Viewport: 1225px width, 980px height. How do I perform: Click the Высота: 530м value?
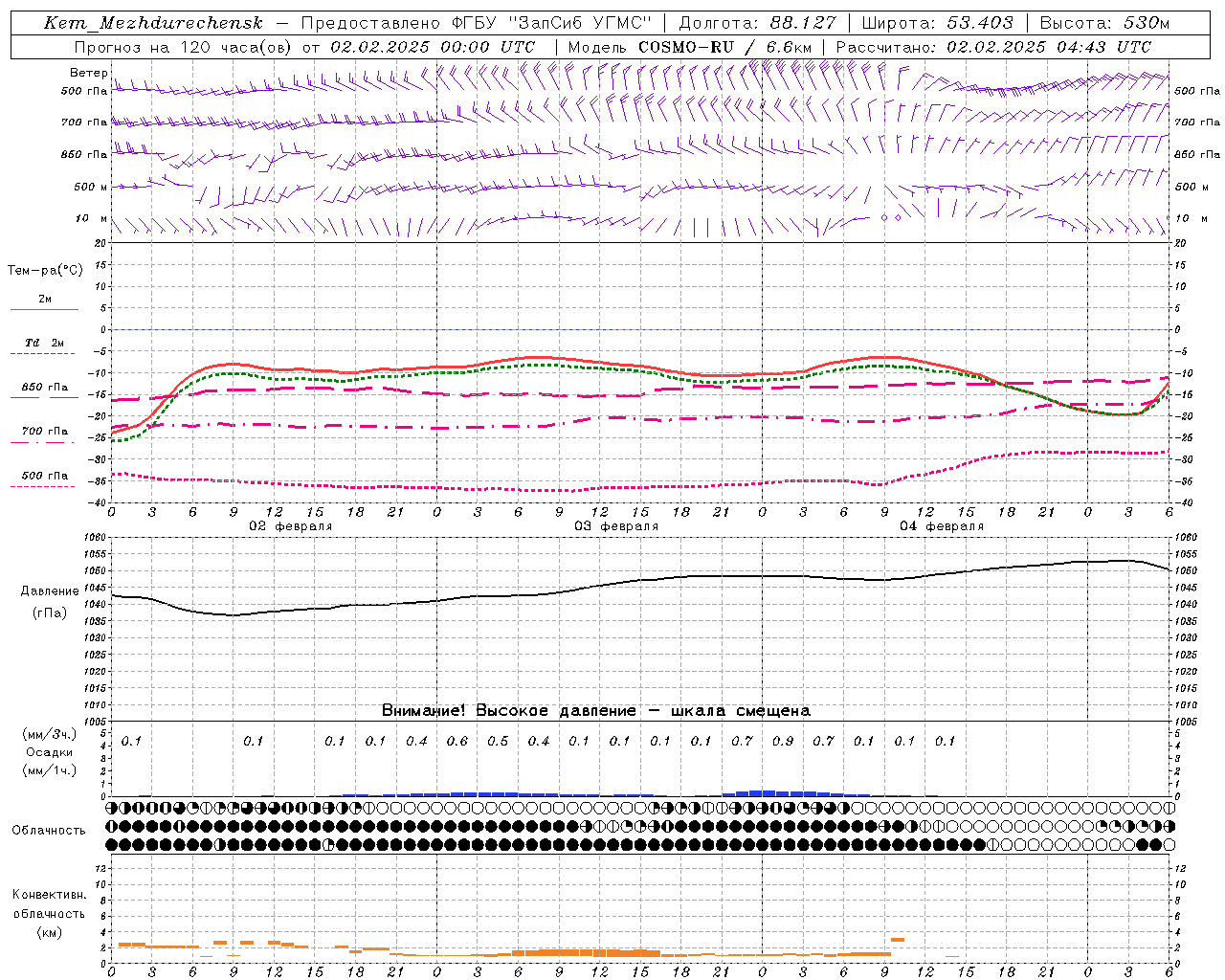(x=1104, y=23)
